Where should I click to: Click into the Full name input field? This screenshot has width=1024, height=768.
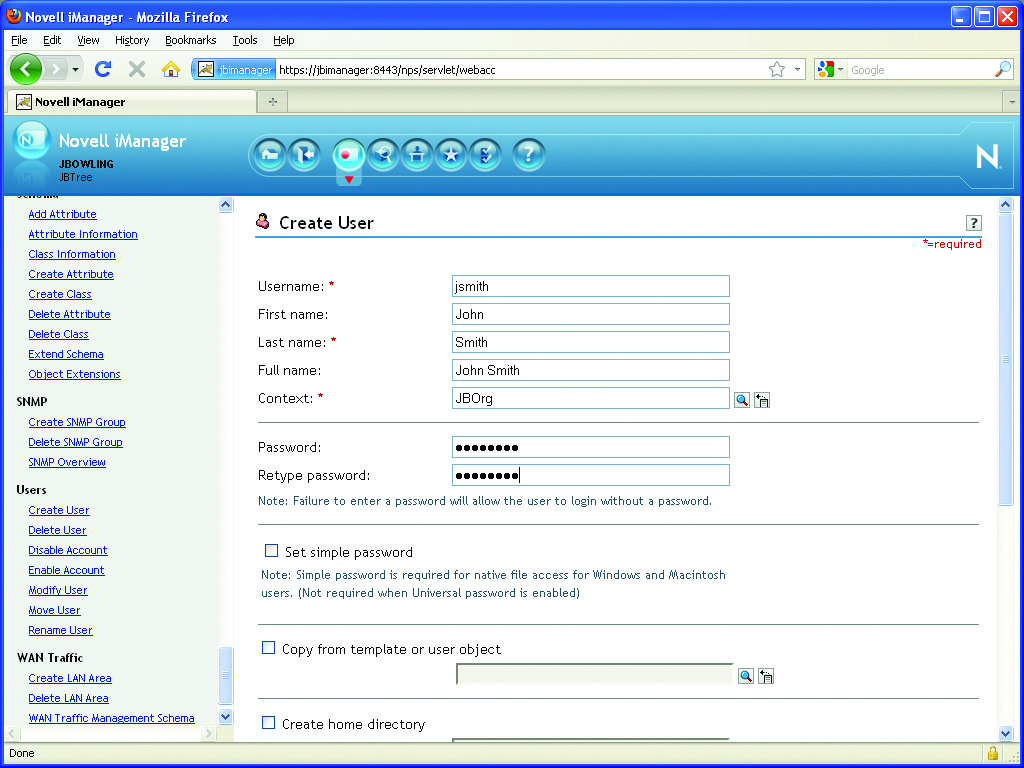(590, 370)
